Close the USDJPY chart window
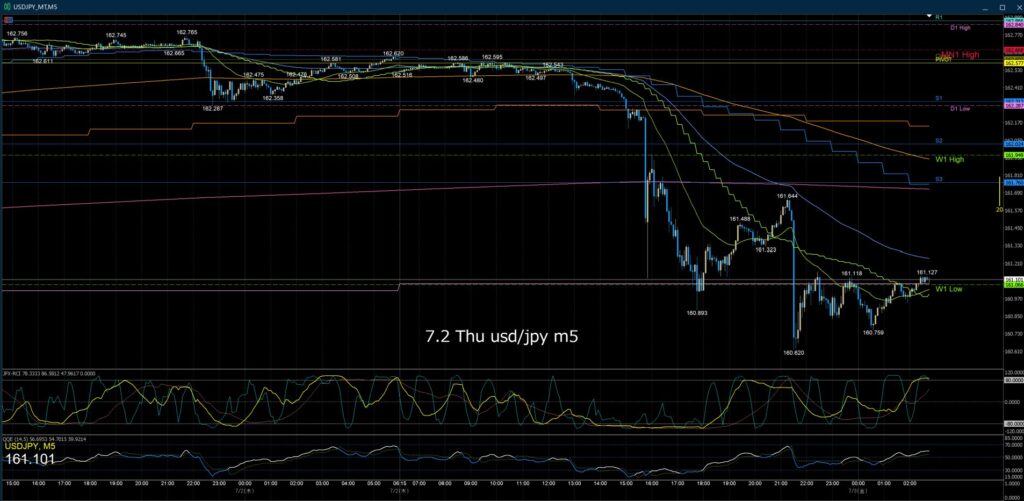Screen dimensions: 1024x501 tap(1017, 7)
